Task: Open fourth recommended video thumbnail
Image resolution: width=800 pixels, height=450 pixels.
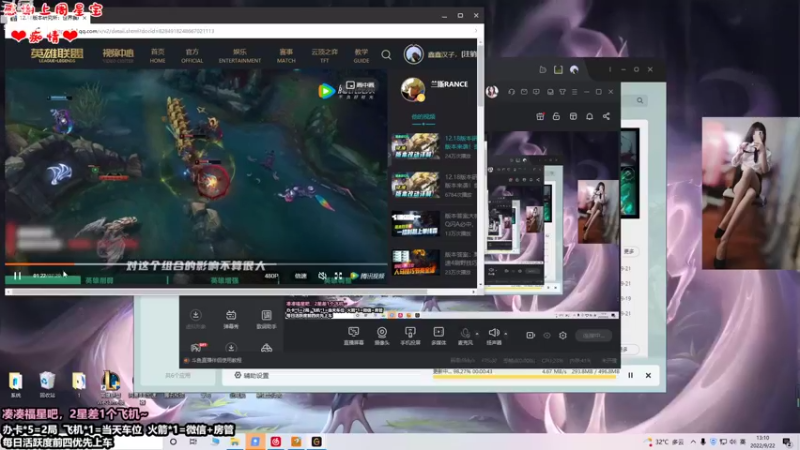Action: point(415,262)
